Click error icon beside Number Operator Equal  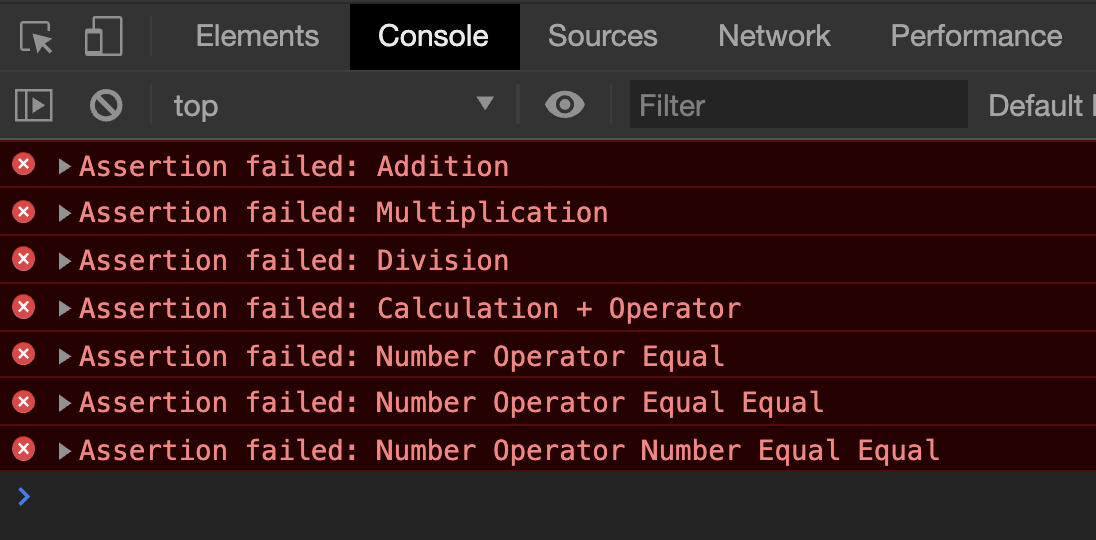[23, 354]
